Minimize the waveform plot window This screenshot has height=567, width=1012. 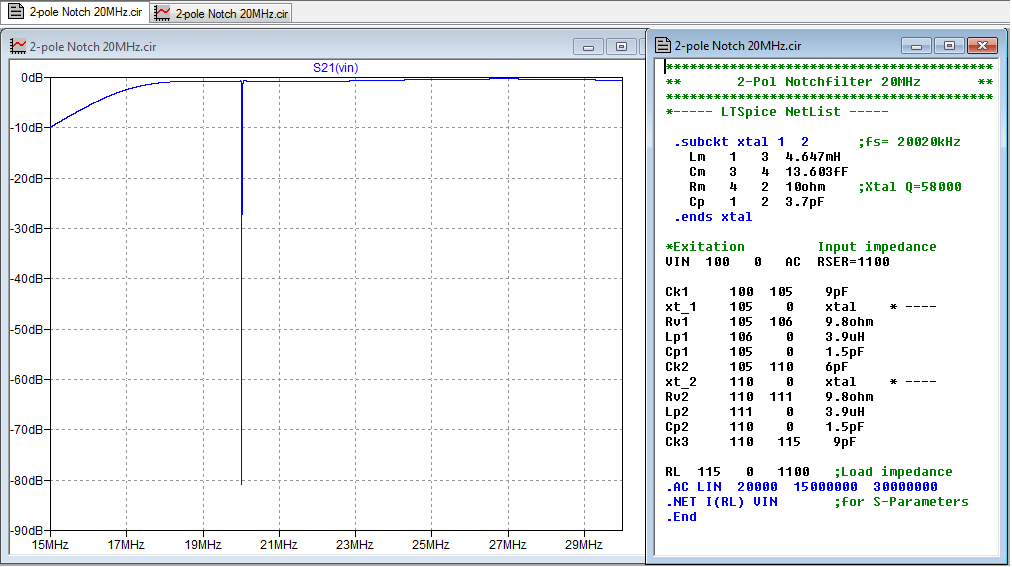coord(588,46)
